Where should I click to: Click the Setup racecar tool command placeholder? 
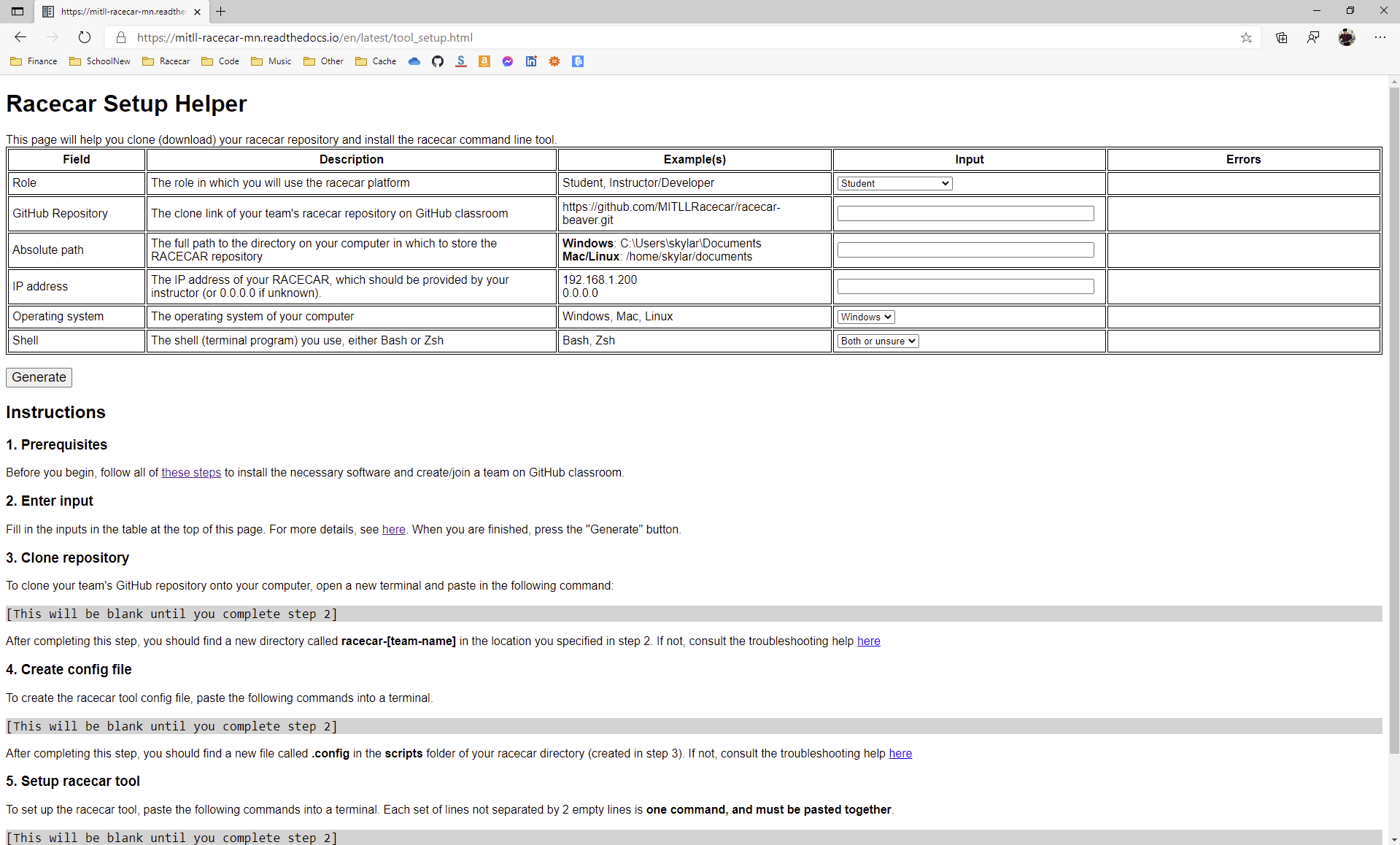click(694, 838)
